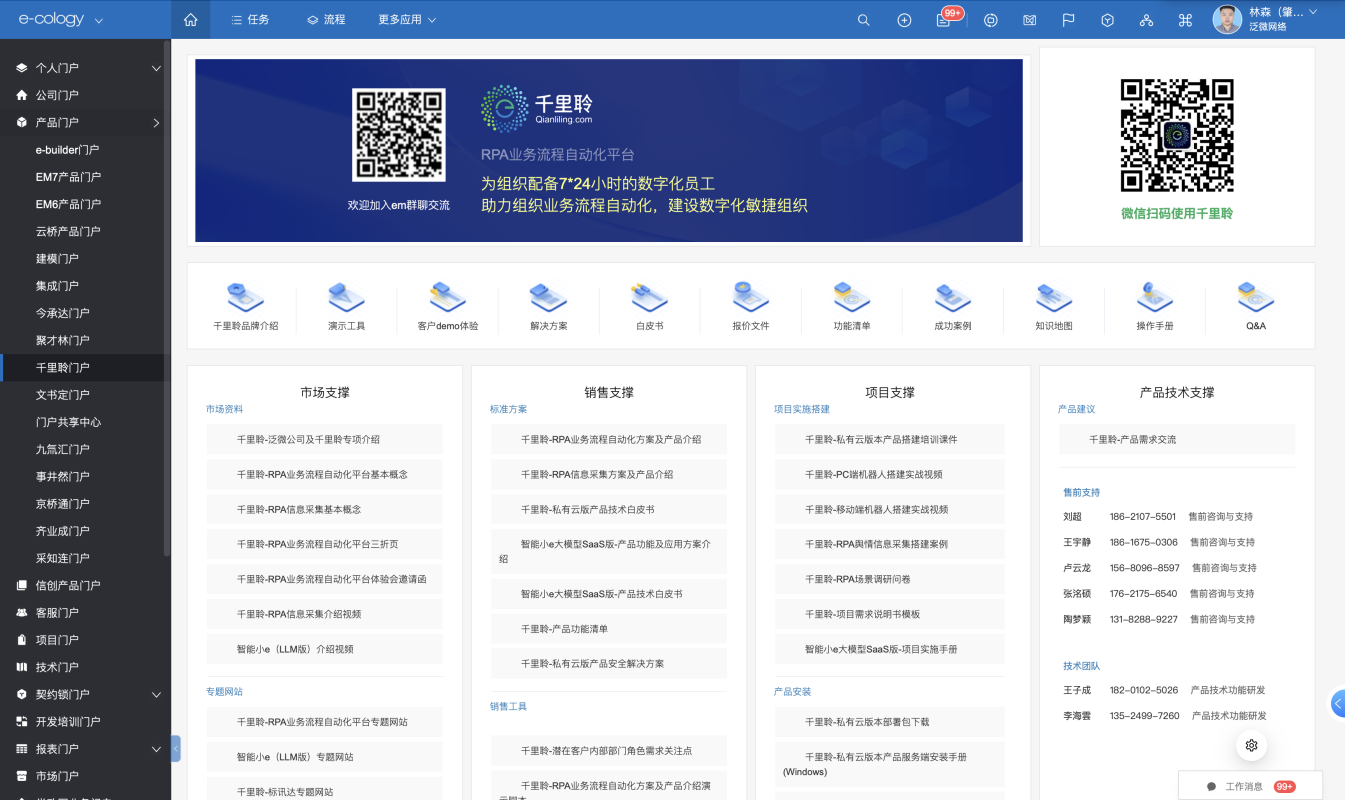Switch to the 任务 tab

[250, 20]
